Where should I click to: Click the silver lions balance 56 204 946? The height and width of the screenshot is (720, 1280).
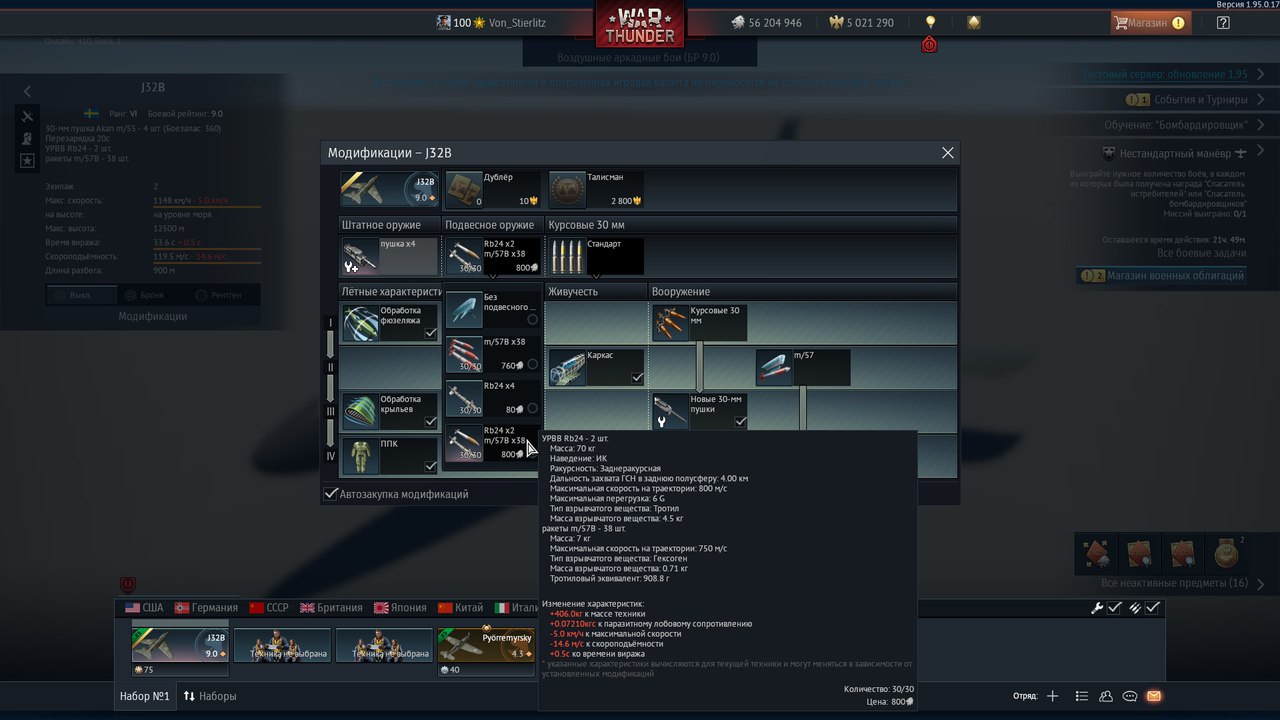coord(765,22)
